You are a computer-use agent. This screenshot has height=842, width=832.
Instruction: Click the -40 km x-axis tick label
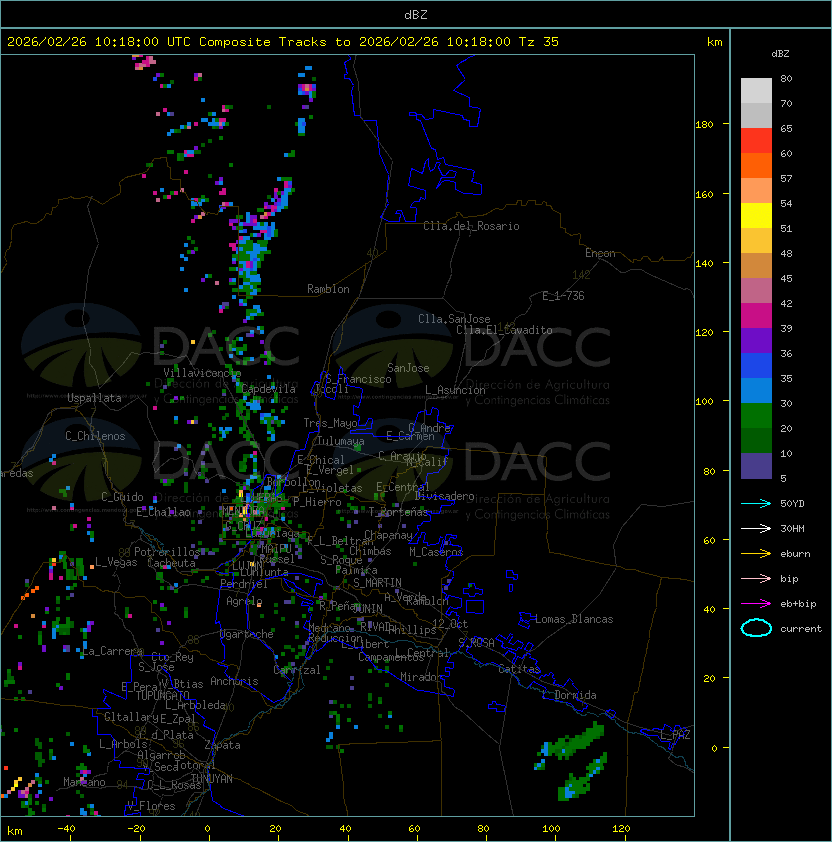[66, 829]
